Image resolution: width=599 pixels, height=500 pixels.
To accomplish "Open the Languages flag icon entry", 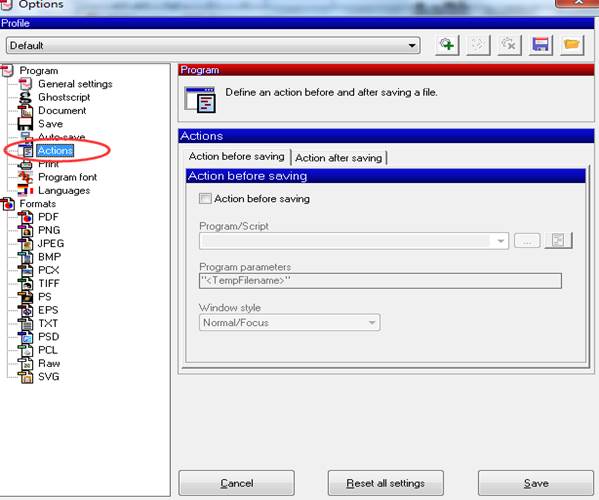I will coord(26,191).
